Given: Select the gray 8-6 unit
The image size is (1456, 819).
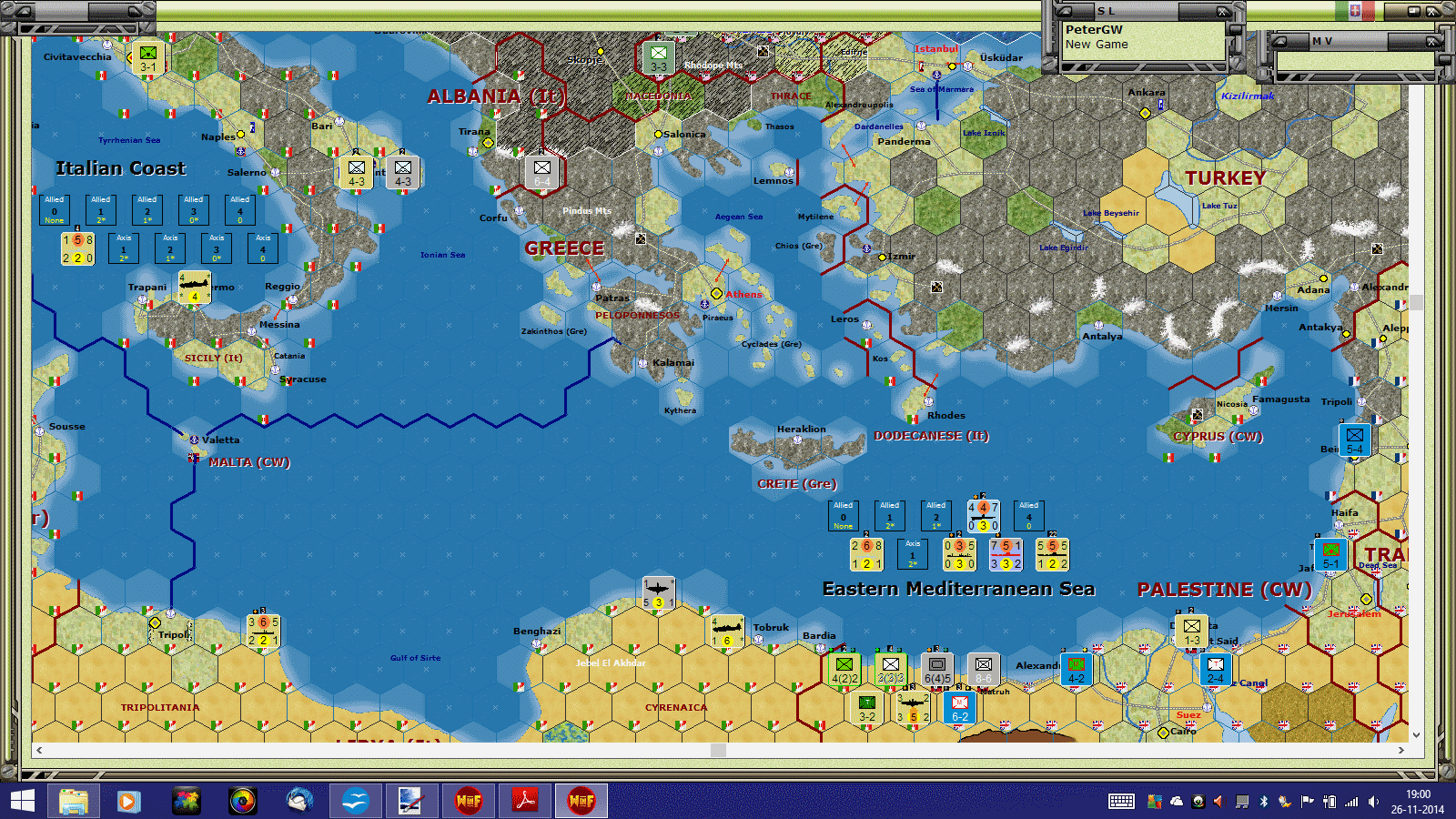Looking at the screenshot, I should click(x=983, y=670).
